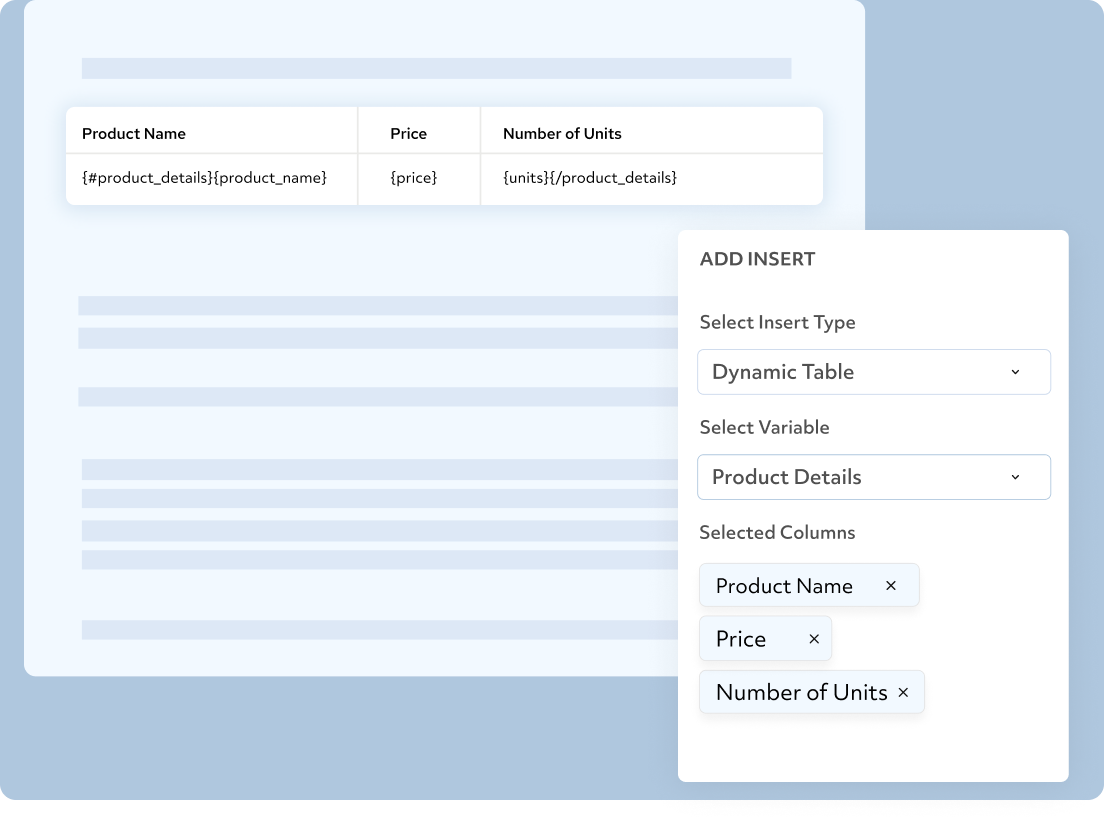
Task: Remove the Number of Units column chip
Action: click(903, 692)
